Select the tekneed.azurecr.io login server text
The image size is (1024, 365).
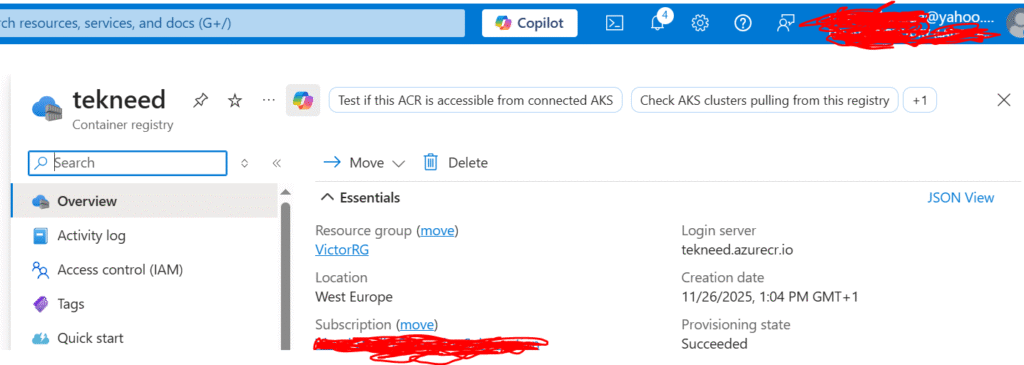737,249
